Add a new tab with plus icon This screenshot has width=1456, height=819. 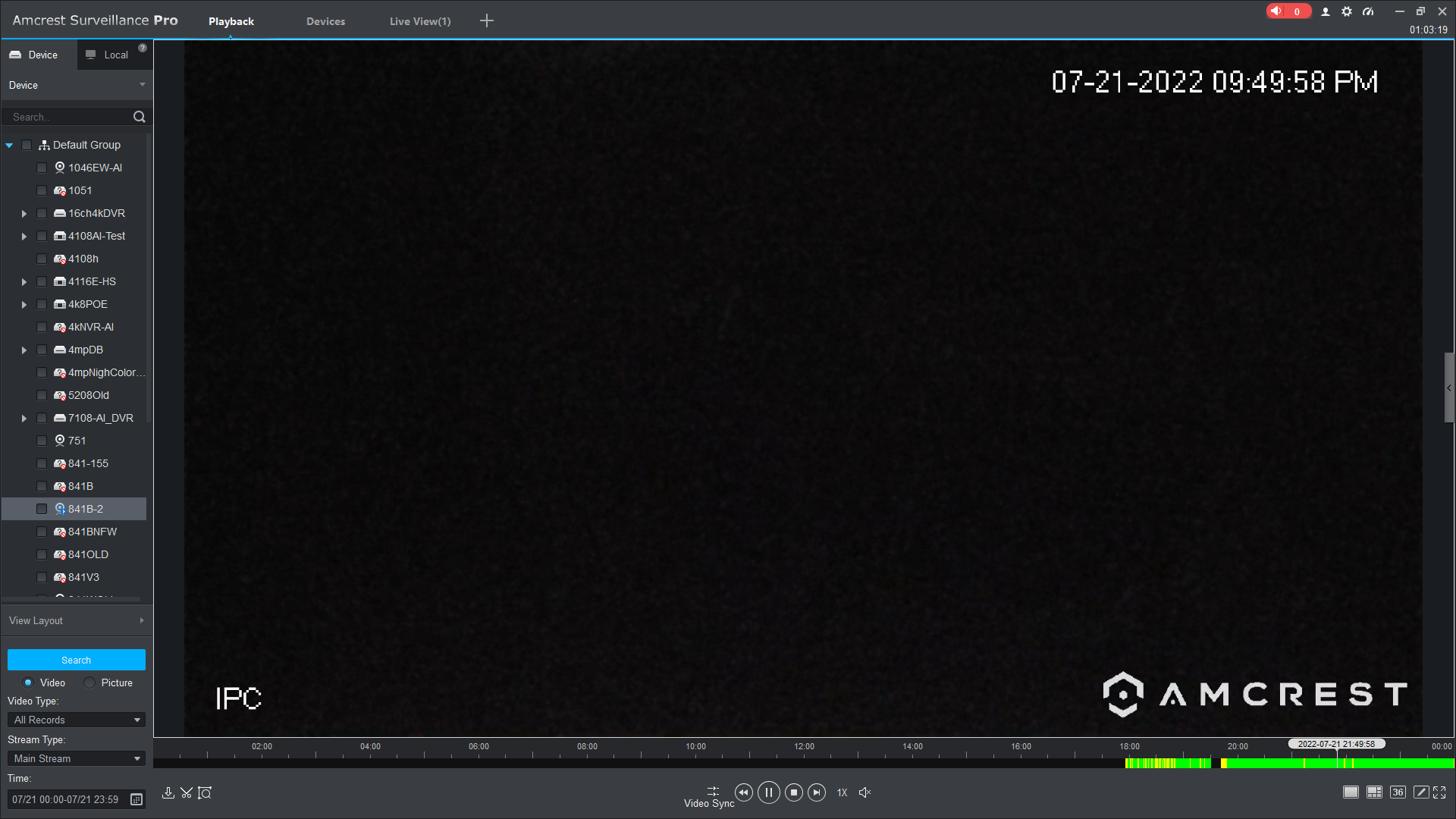[487, 21]
